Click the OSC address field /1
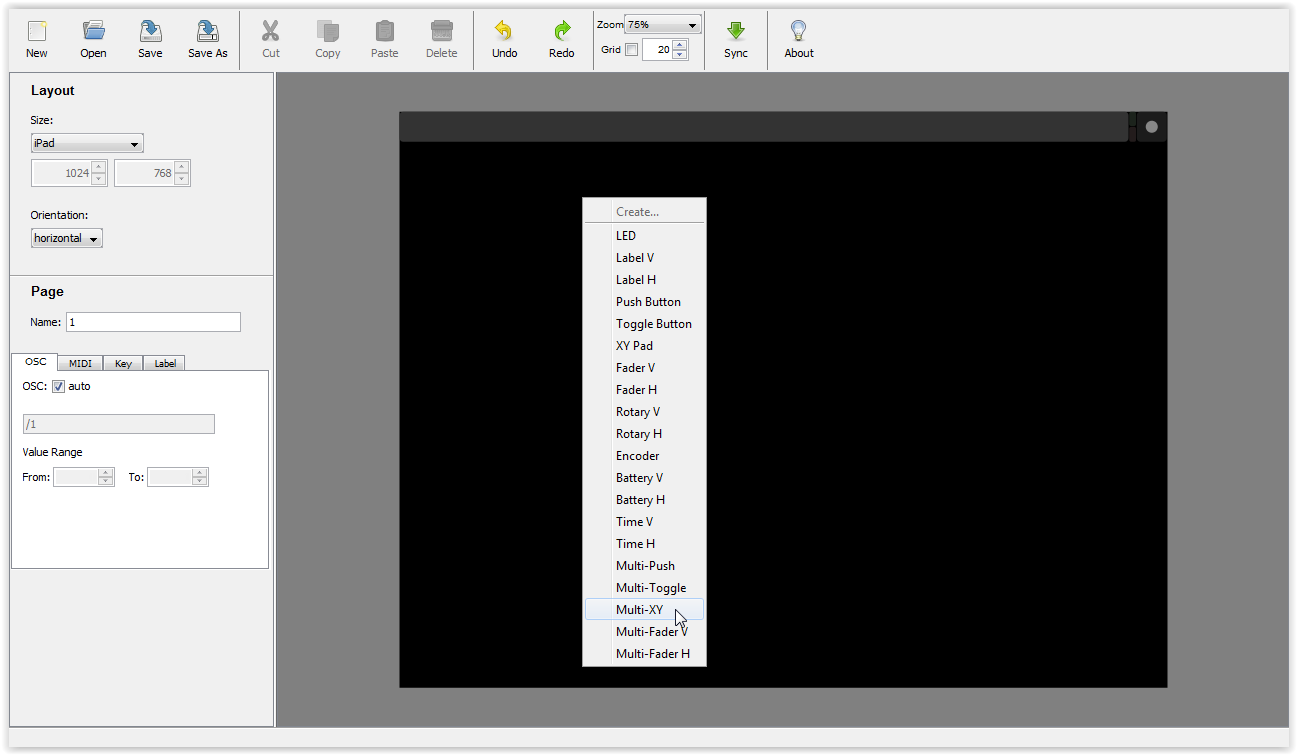This screenshot has width=1297, height=755. click(118, 424)
